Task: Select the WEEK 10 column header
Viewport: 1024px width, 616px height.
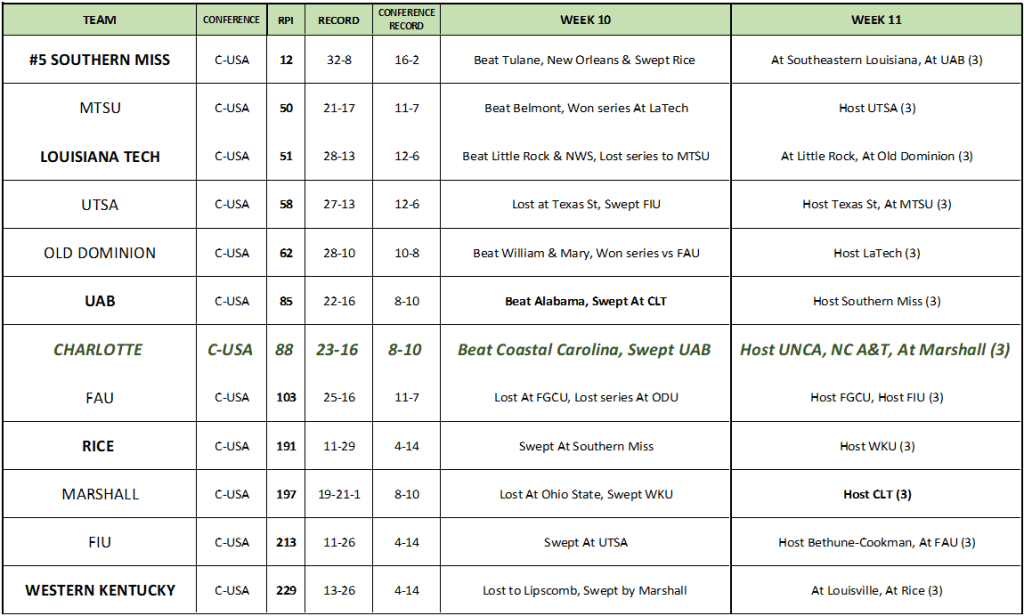Action: pyautogui.click(x=585, y=19)
